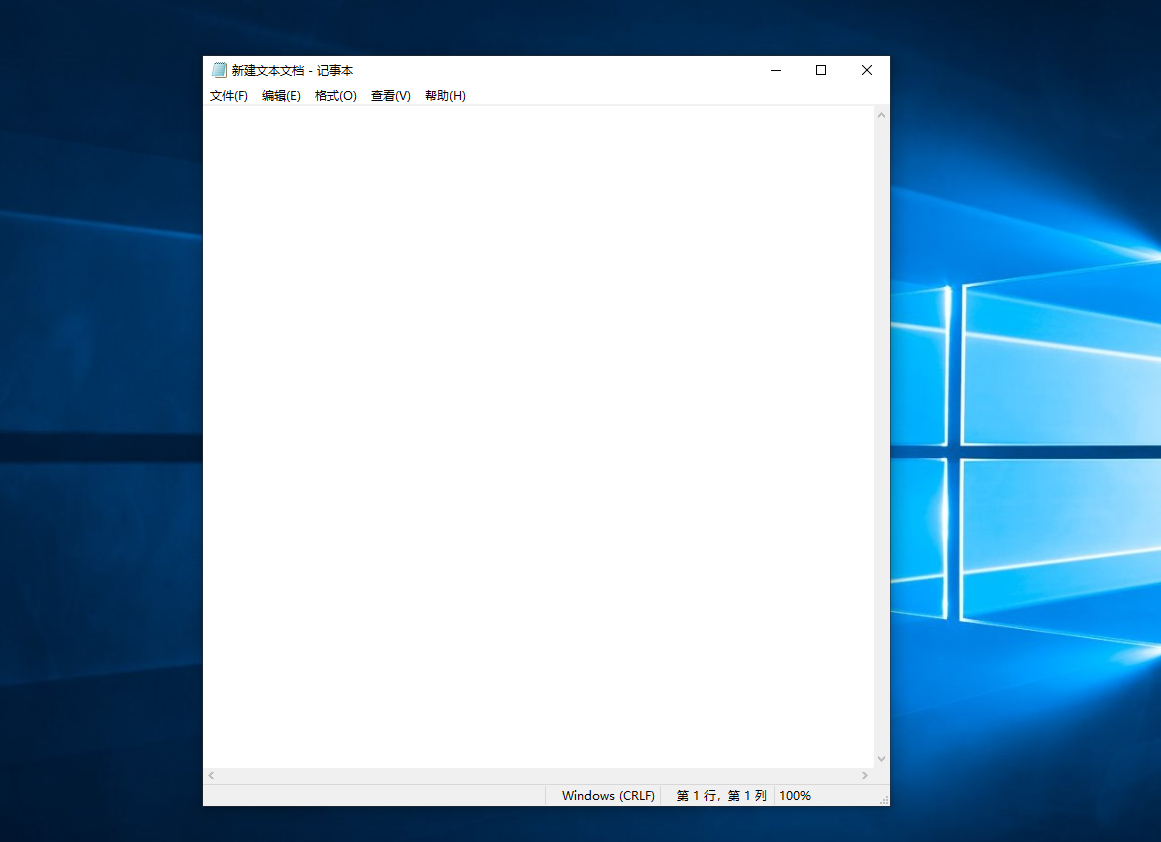Click the 第 1 行, 第 1 列 status indicator

(721, 796)
